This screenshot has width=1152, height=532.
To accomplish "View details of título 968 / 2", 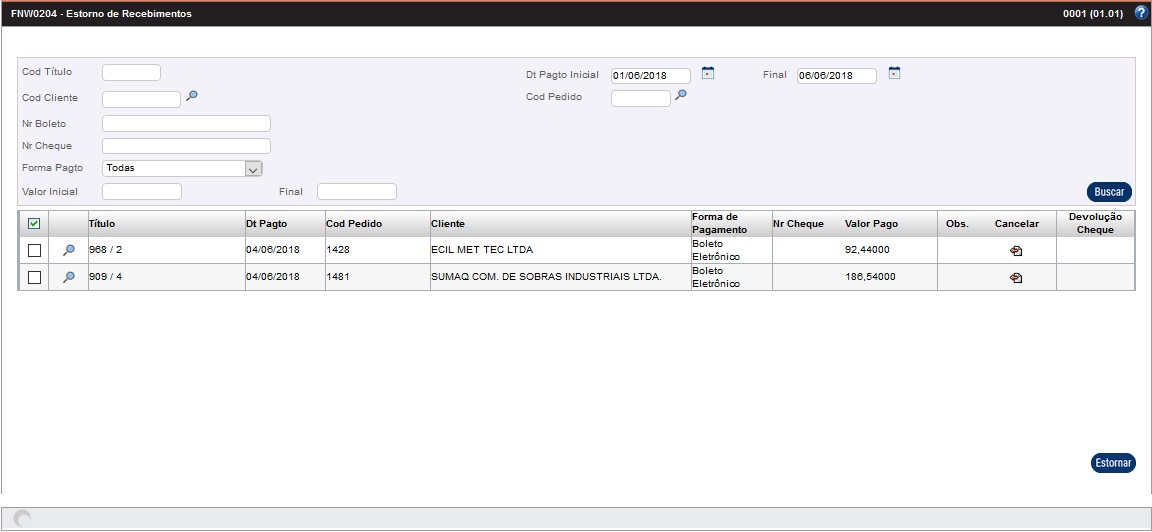I will 69,250.
